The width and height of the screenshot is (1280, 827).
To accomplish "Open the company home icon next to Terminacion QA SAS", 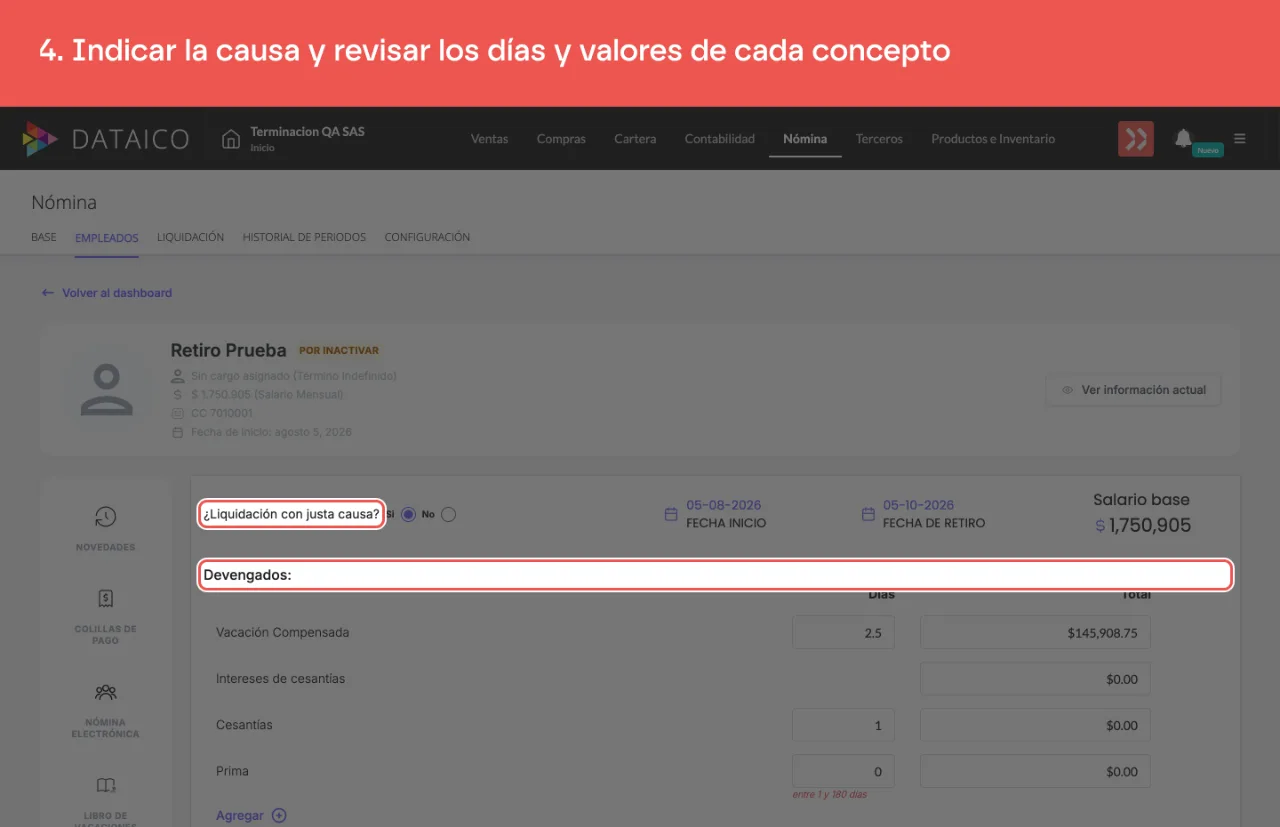I will point(231,138).
